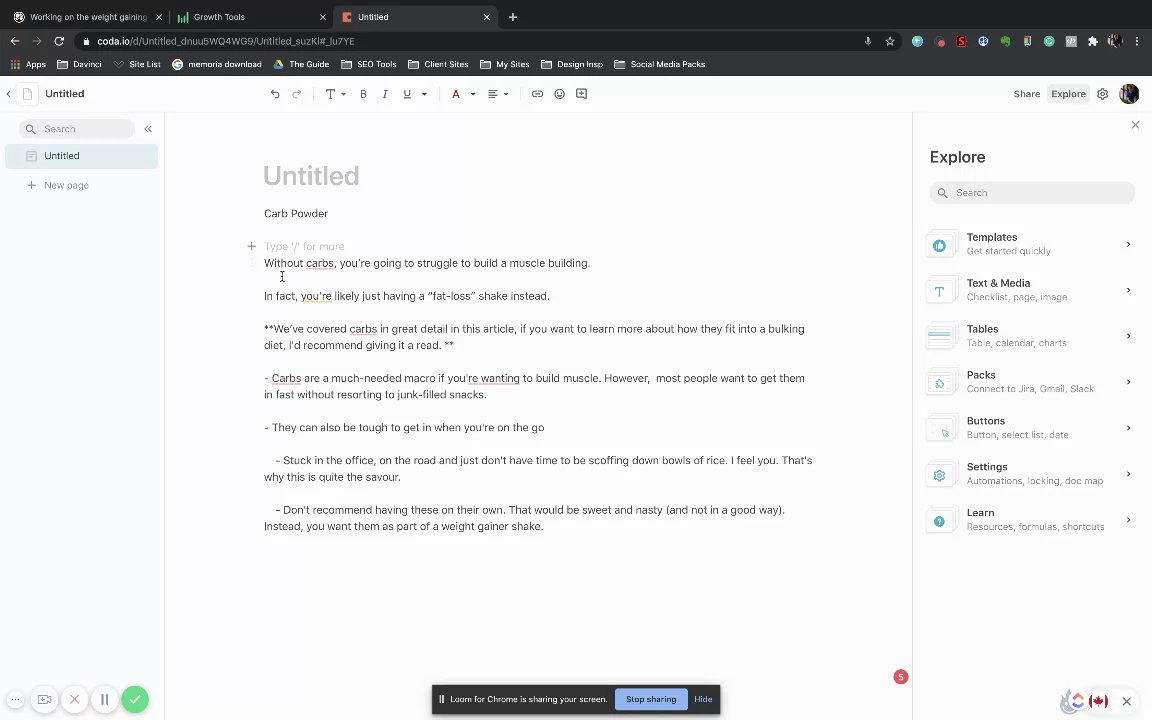Click the sidebar page search field
Image resolution: width=1152 pixels, height=720 pixels.
pos(77,129)
